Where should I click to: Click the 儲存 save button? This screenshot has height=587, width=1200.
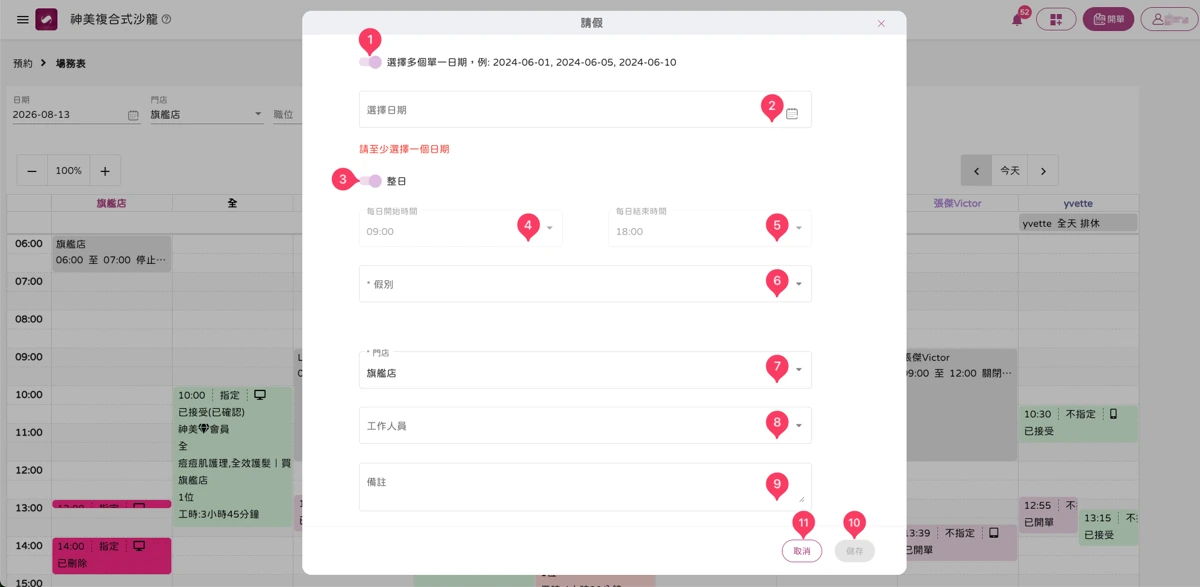(855, 551)
